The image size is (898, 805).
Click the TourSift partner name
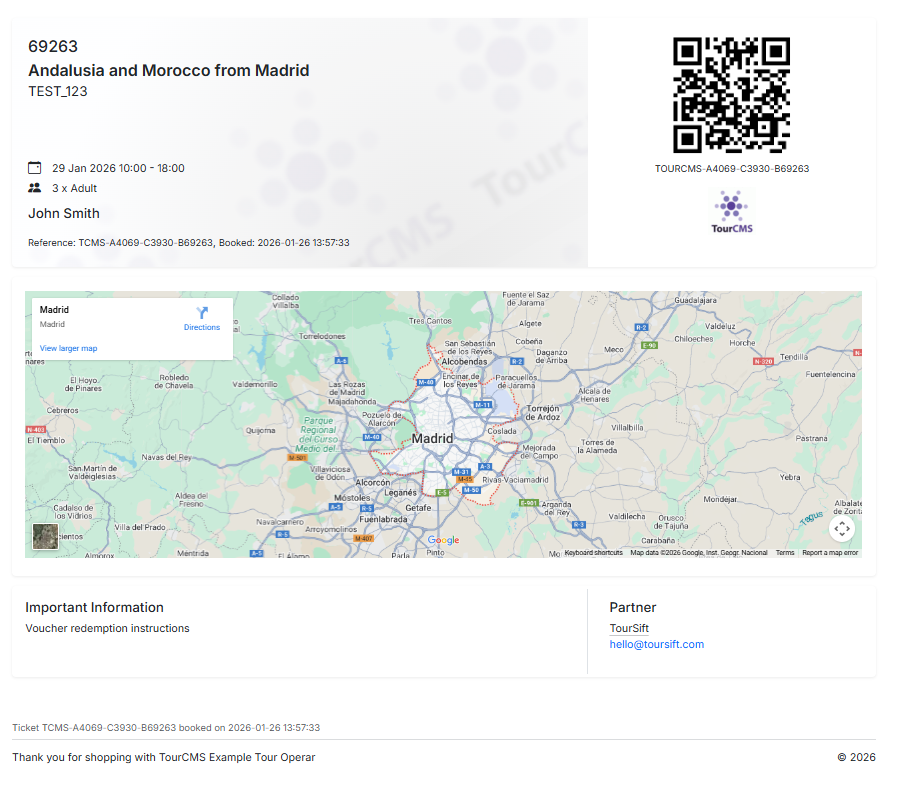[x=629, y=628]
